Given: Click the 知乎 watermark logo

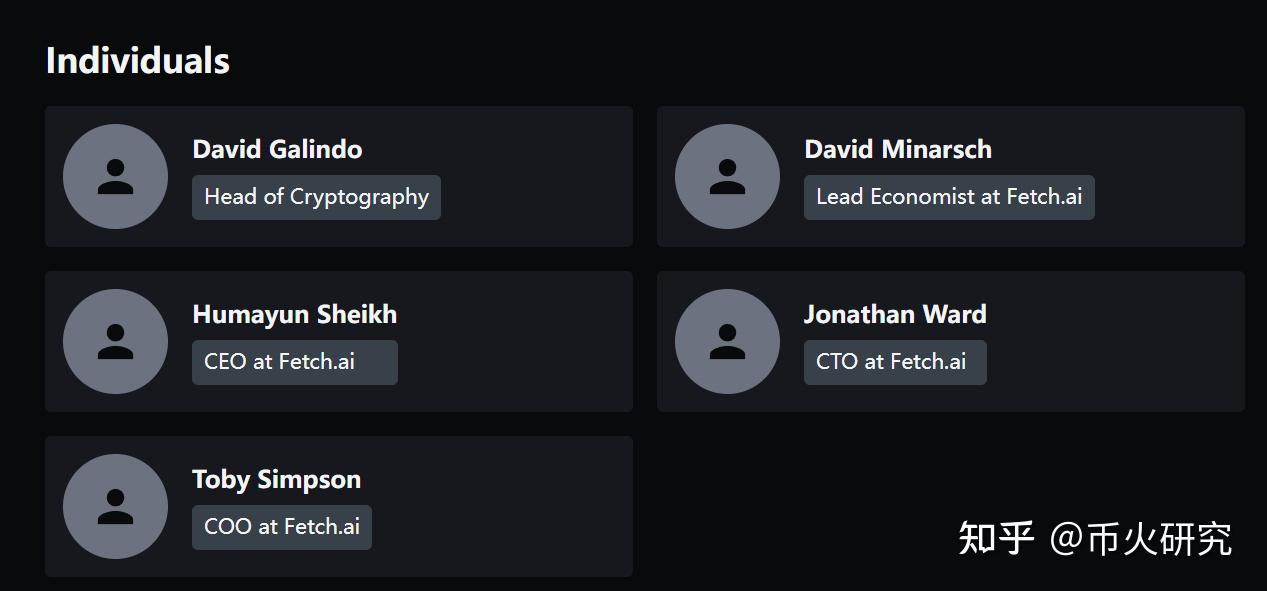Looking at the screenshot, I should (995, 538).
